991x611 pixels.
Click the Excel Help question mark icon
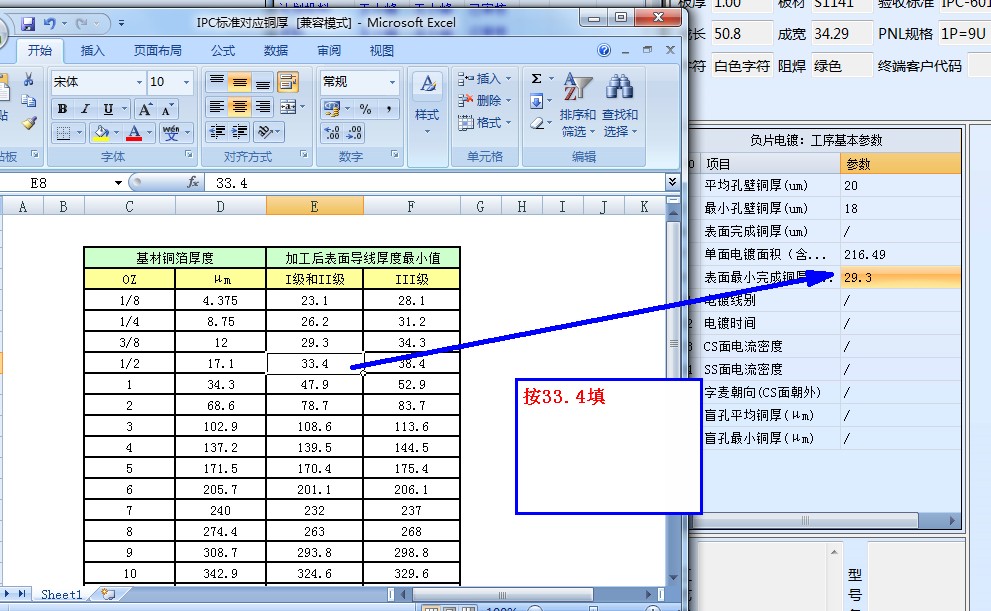pos(604,51)
